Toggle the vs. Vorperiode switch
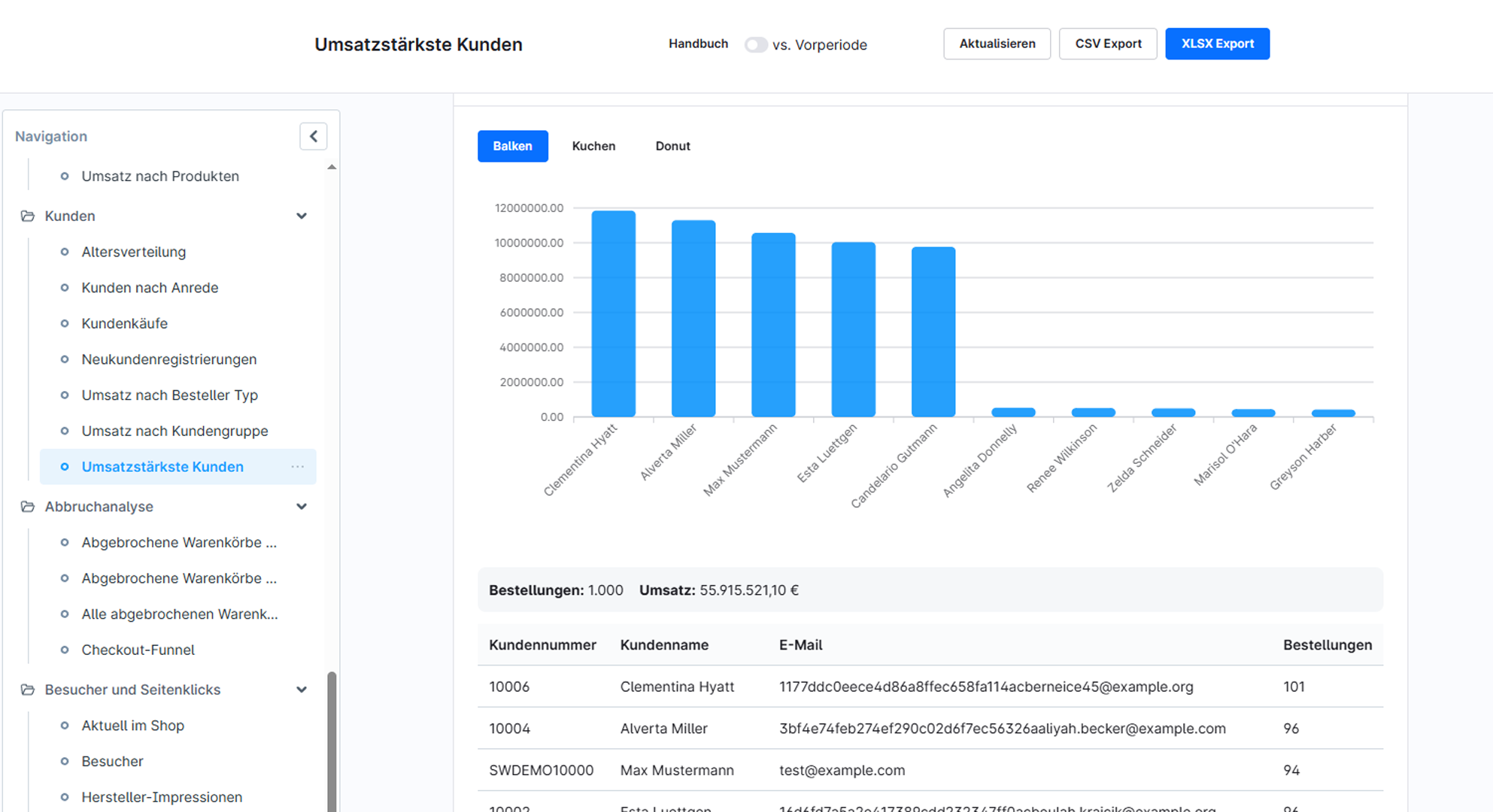 click(755, 45)
